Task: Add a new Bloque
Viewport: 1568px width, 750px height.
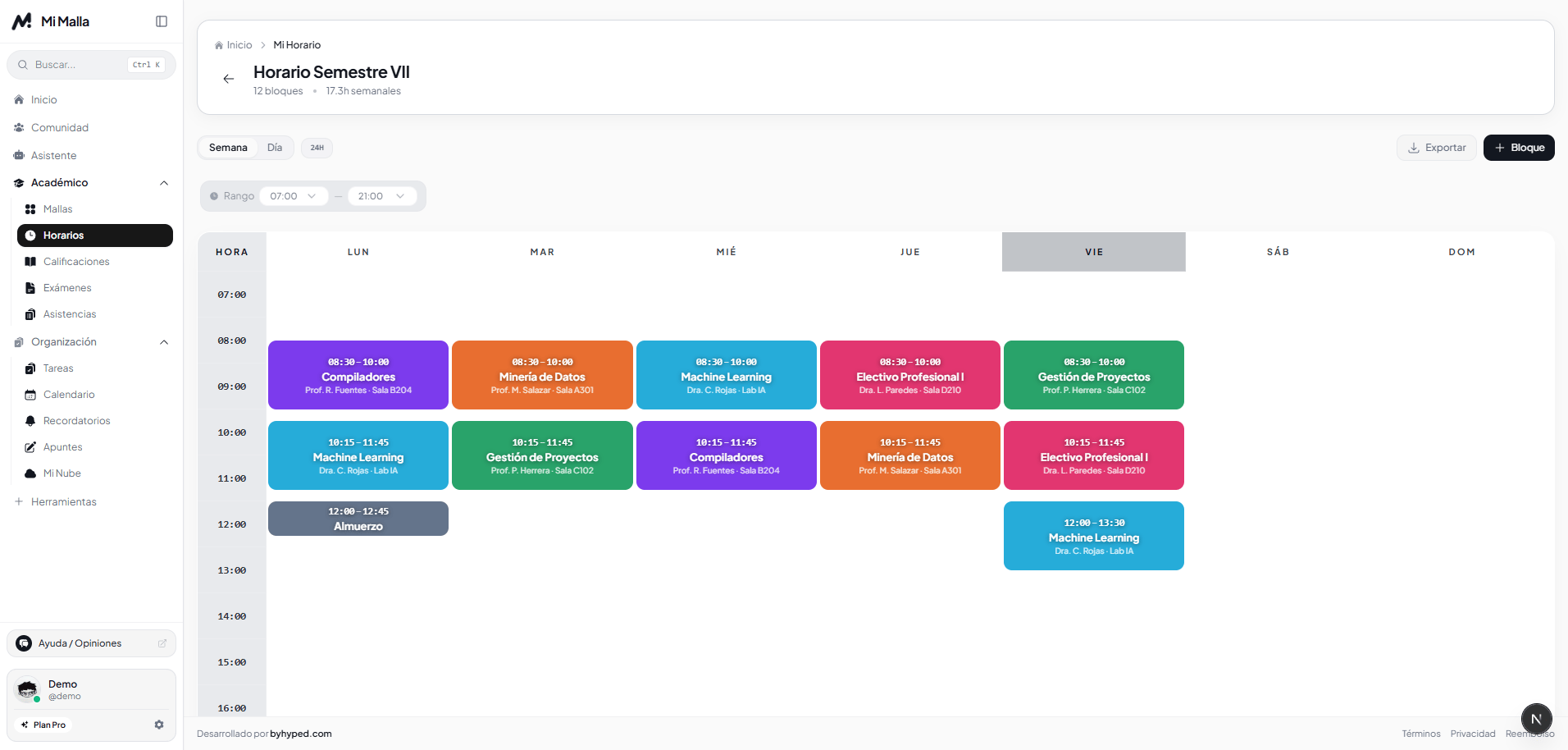Action: tap(1519, 148)
